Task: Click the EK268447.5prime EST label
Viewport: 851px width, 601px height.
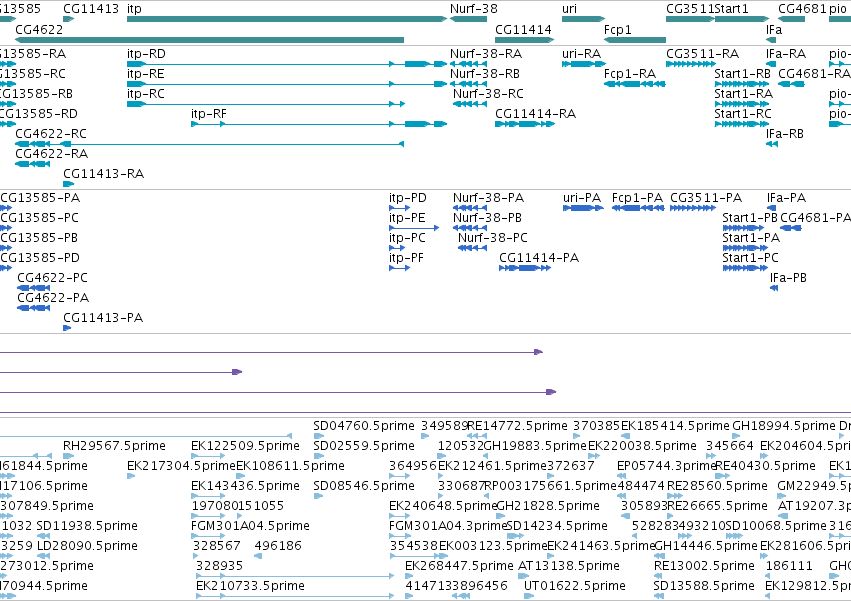Action: [459, 566]
